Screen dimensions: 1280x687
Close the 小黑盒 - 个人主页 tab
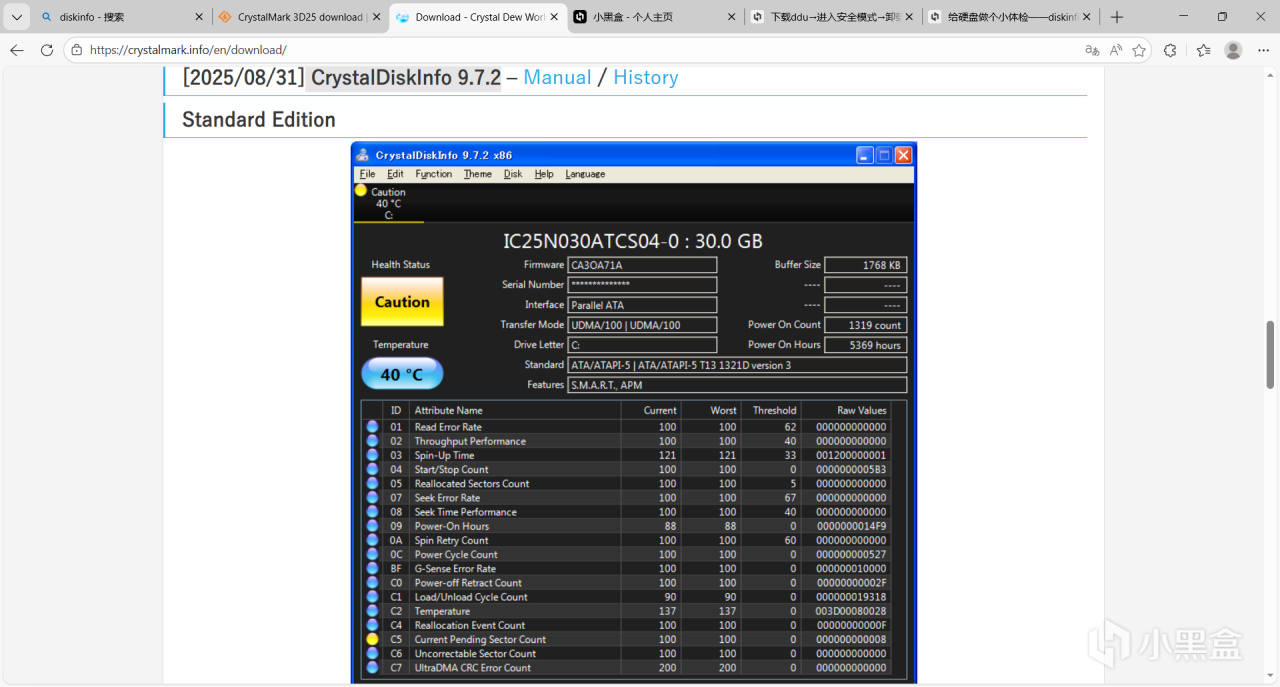(x=732, y=17)
